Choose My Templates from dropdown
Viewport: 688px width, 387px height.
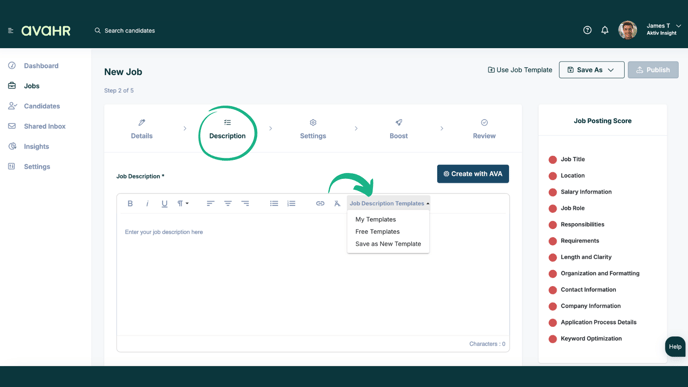(376, 219)
